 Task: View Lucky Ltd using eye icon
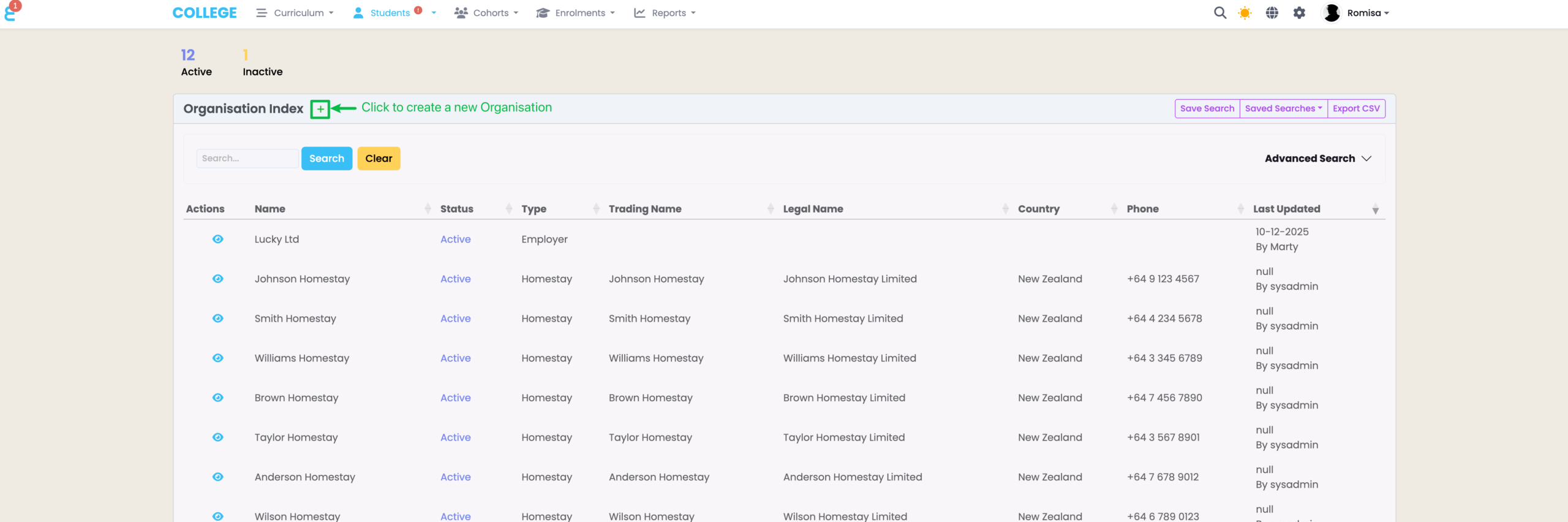click(x=217, y=240)
